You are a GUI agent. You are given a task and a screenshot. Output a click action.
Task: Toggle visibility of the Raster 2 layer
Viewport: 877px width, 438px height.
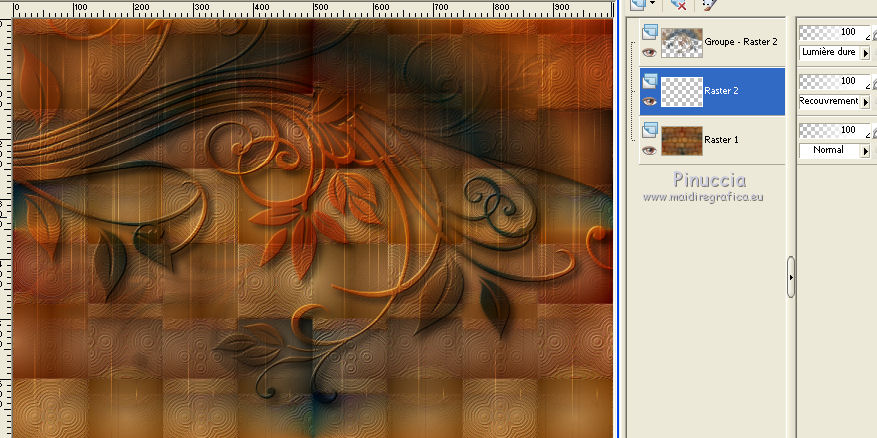pos(649,101)
